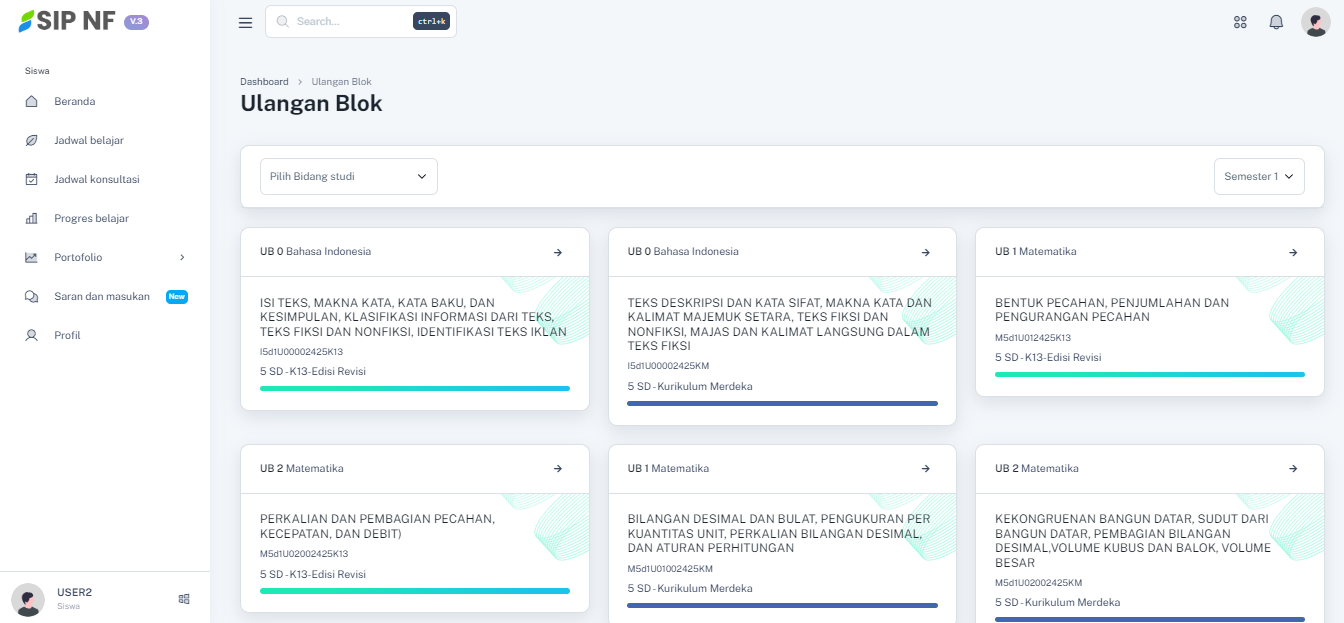Screen dimensions: 1344x623
Task: Open Saran dan masukan menu item
Action: point(102,296)
